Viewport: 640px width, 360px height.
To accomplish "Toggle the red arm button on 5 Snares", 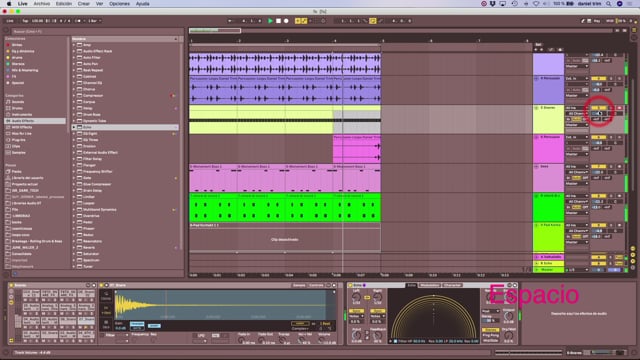I will pos(619,108).
